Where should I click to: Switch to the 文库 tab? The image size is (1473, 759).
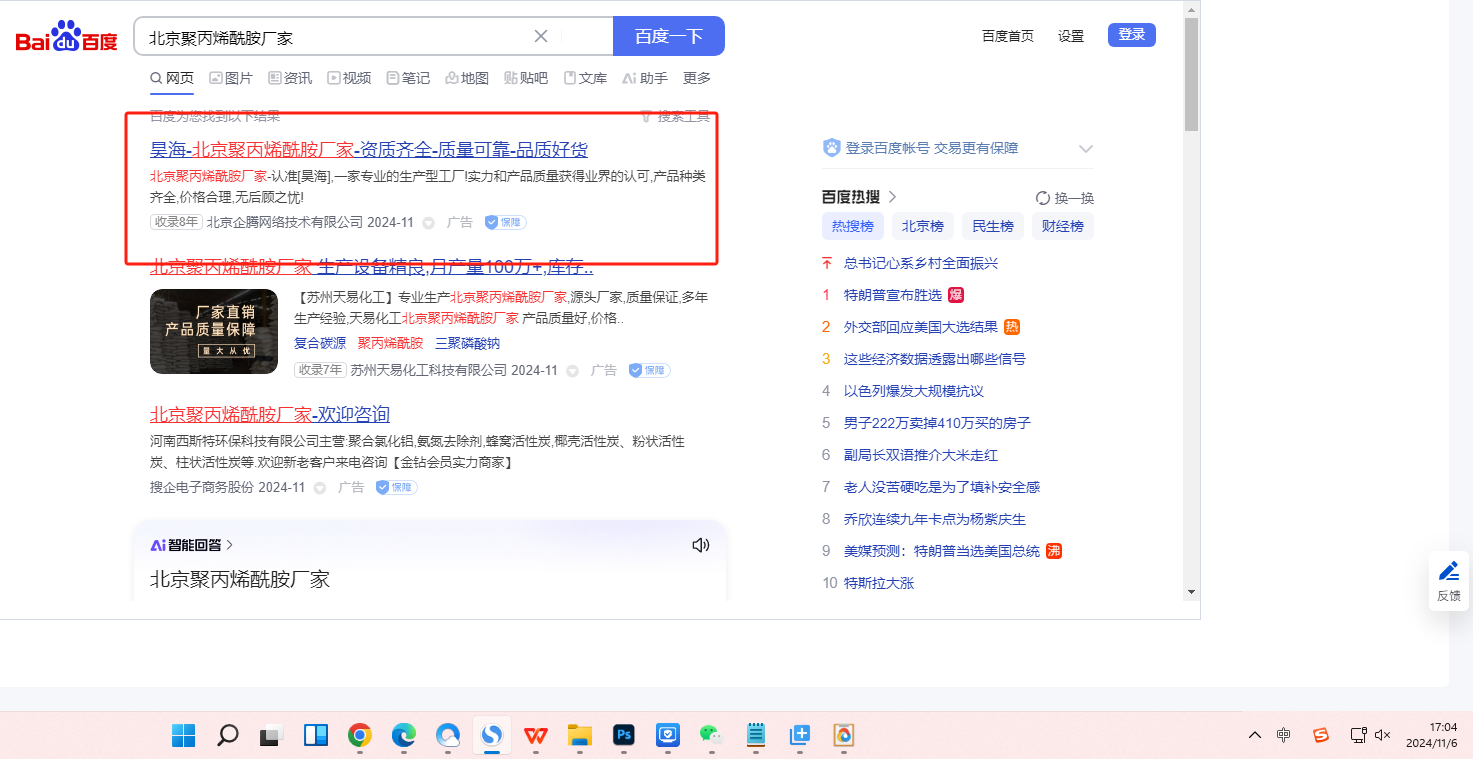tap(585, 78)
